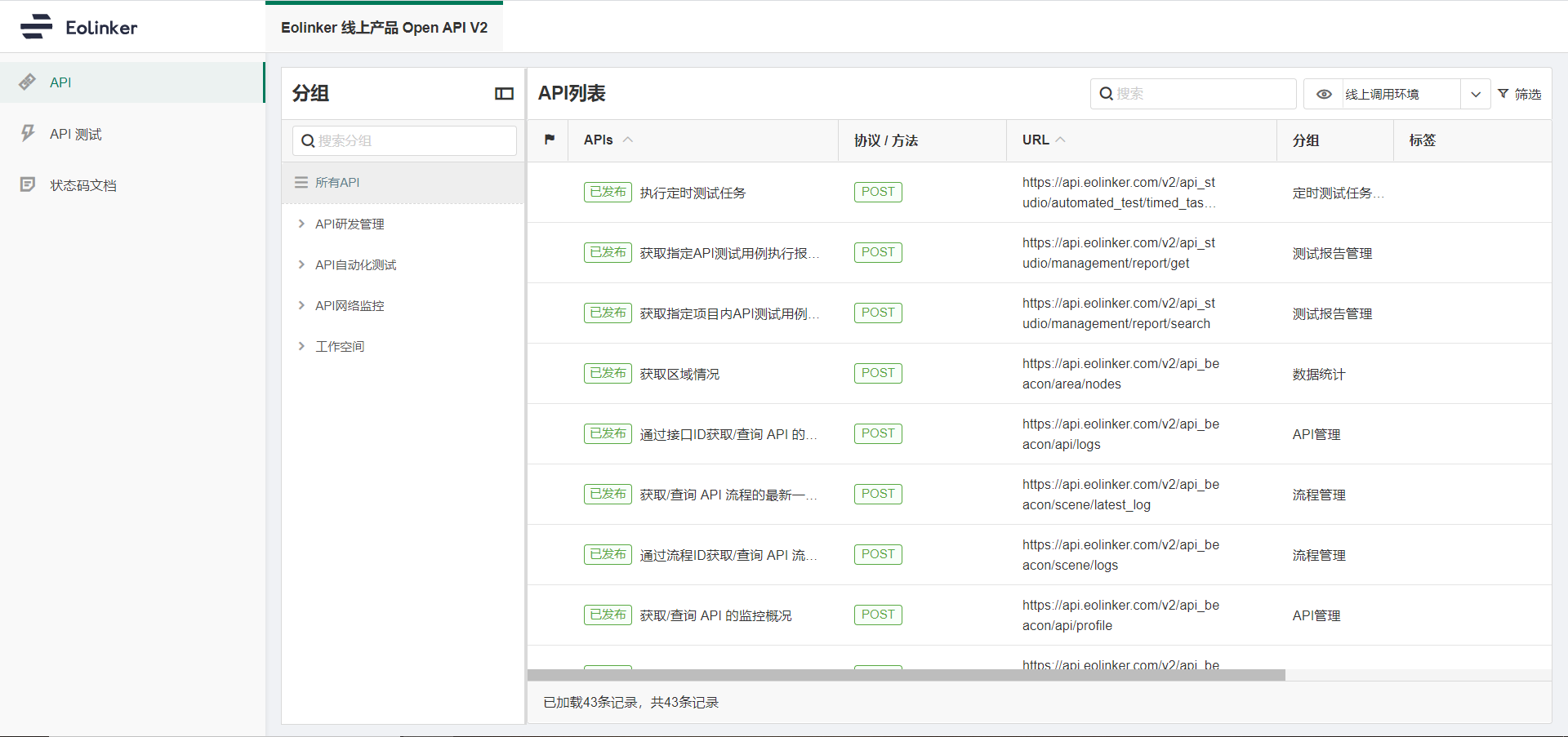Open the 获取指定项目内API测试用例… API

[729, 313]
